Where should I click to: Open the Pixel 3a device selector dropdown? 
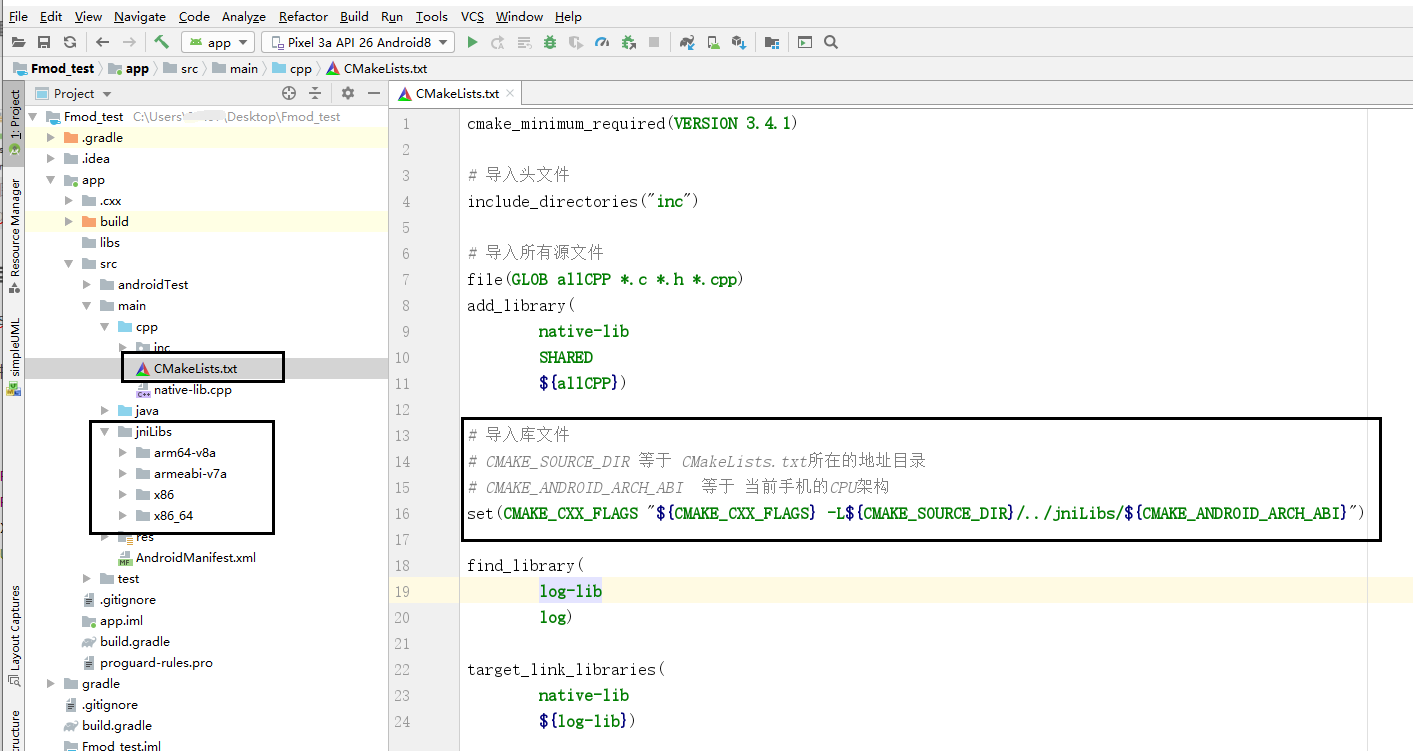(357, 42)
